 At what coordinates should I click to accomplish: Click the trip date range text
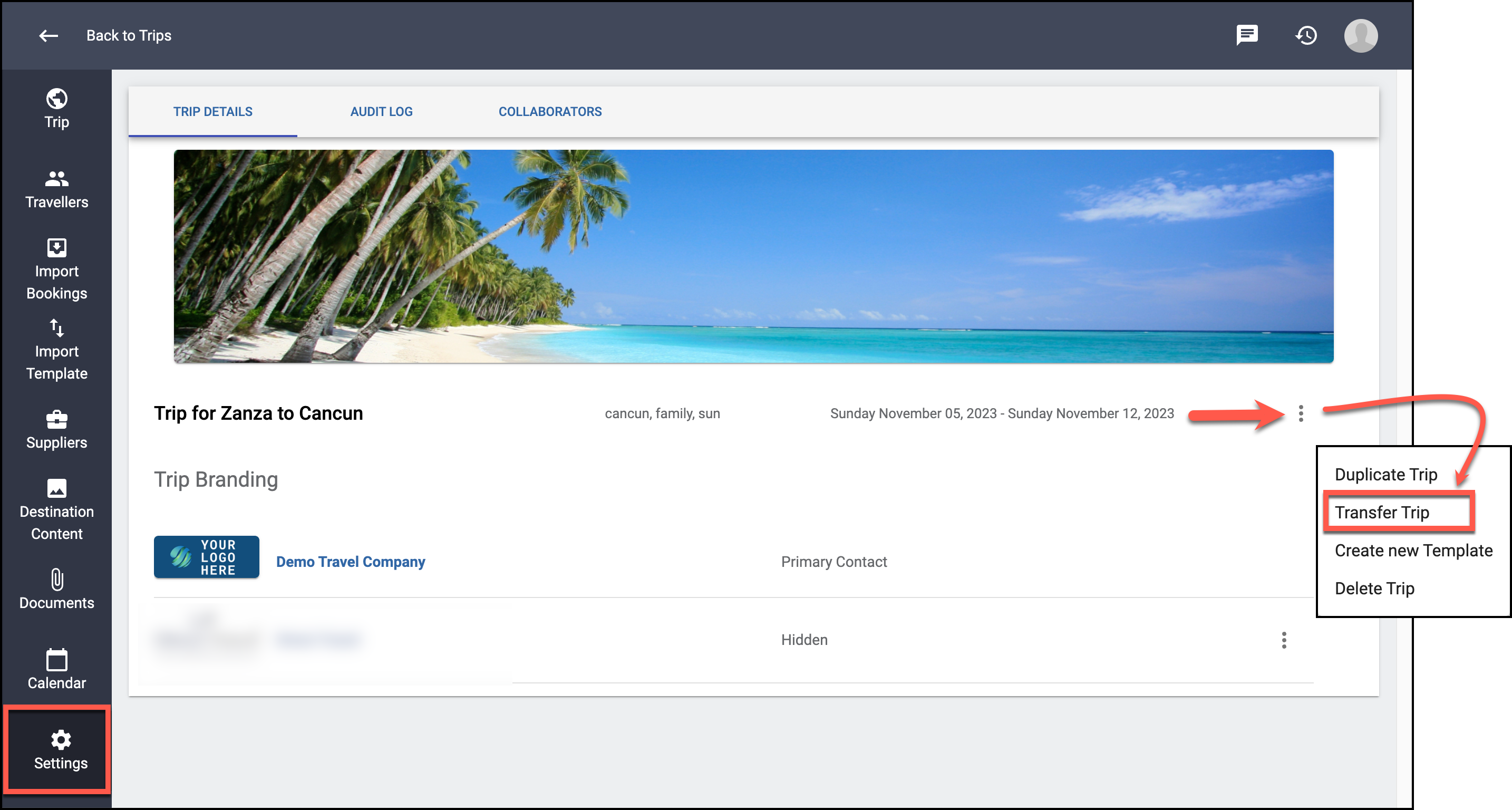(x=1002, y=413)
